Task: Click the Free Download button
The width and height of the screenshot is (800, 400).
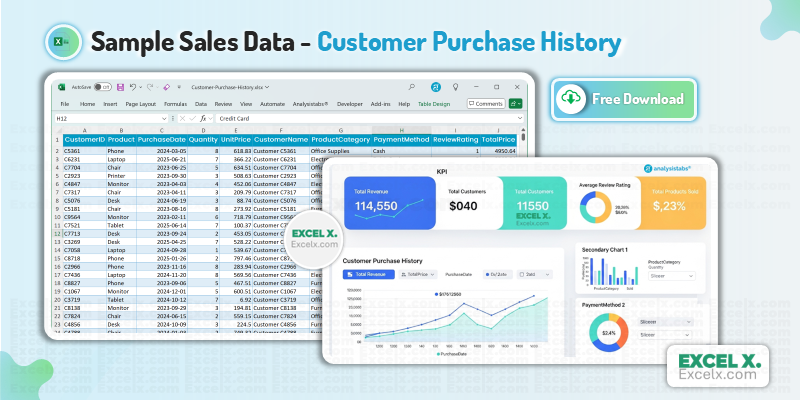Action: point(623,99)
